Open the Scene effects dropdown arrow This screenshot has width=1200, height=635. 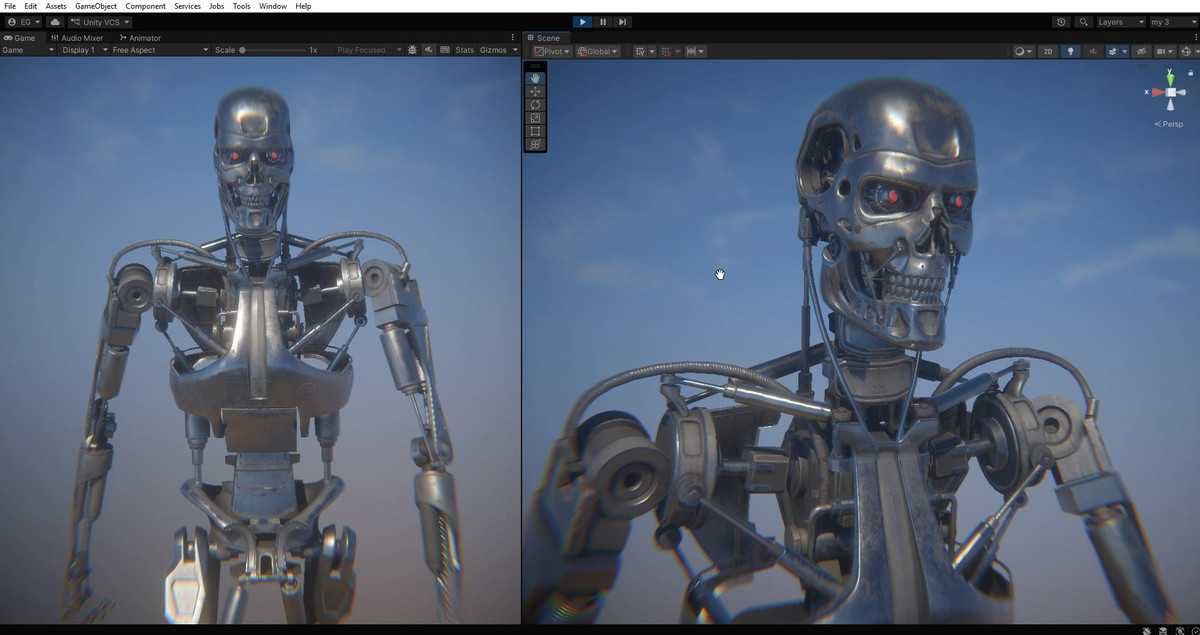click(1124, 51)
